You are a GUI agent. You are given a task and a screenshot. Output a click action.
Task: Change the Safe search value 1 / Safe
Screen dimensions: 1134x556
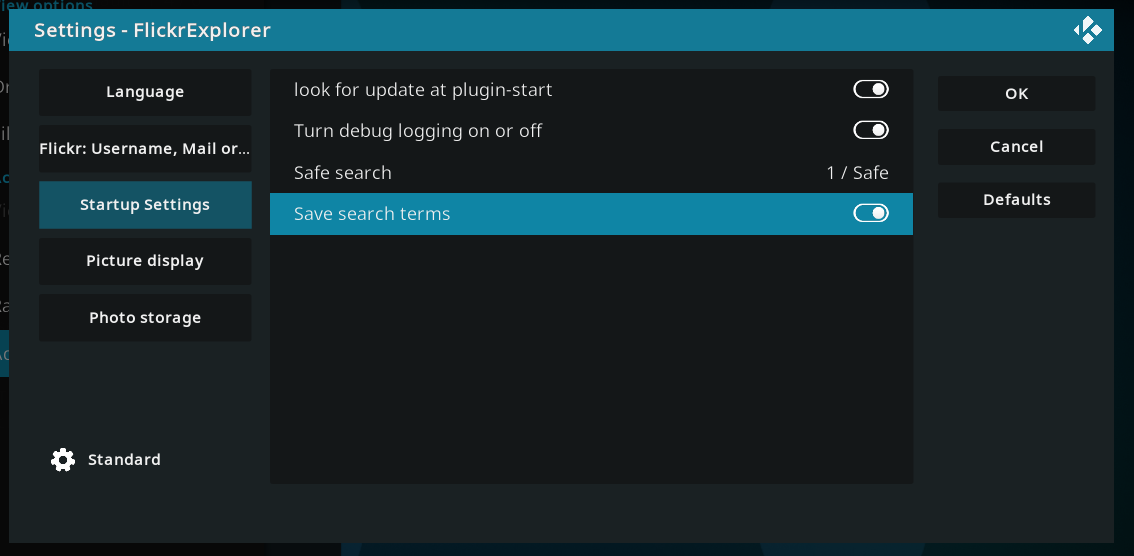click(857, 173)
